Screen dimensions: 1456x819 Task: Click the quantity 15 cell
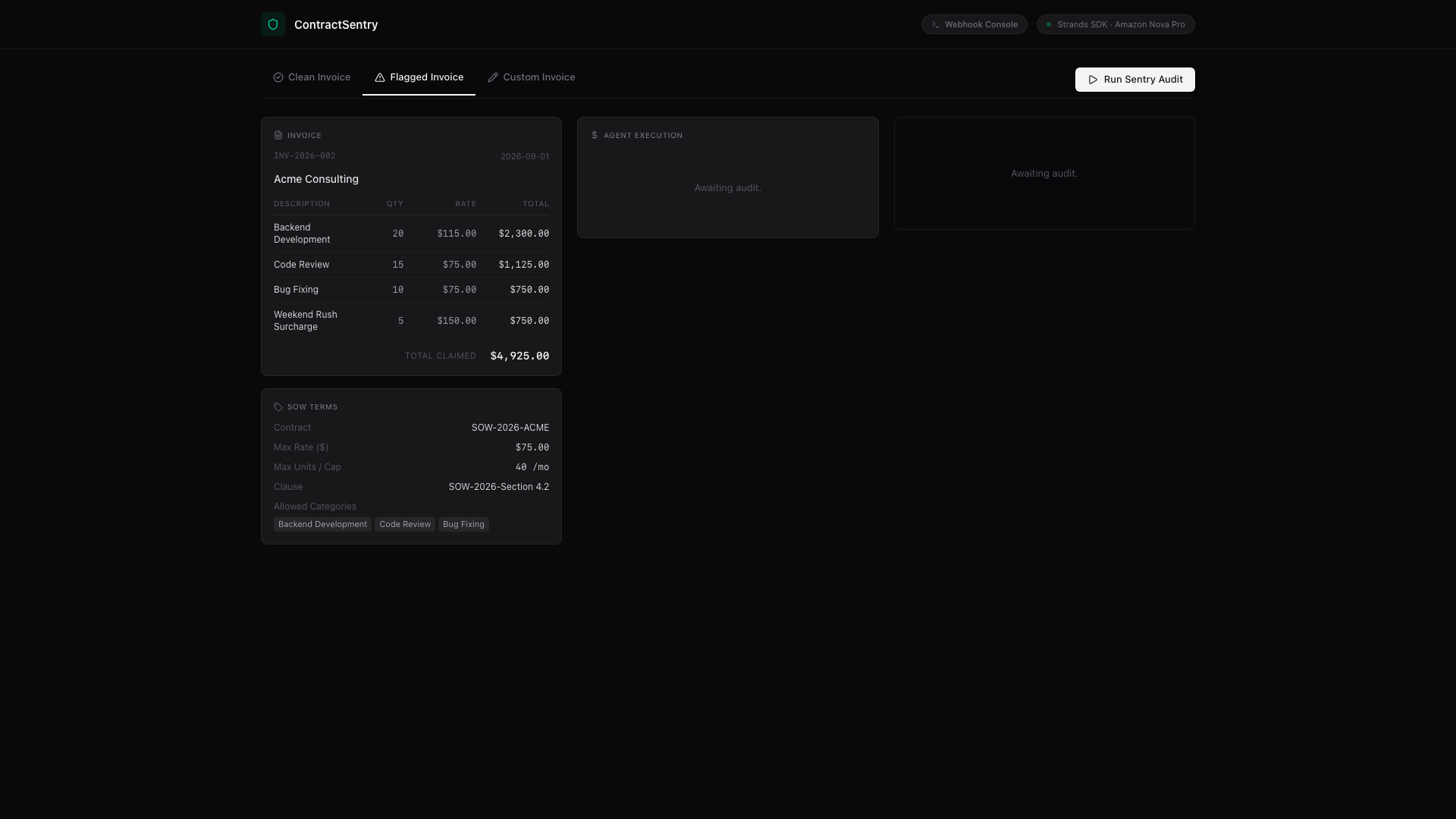tap(398, 265)
